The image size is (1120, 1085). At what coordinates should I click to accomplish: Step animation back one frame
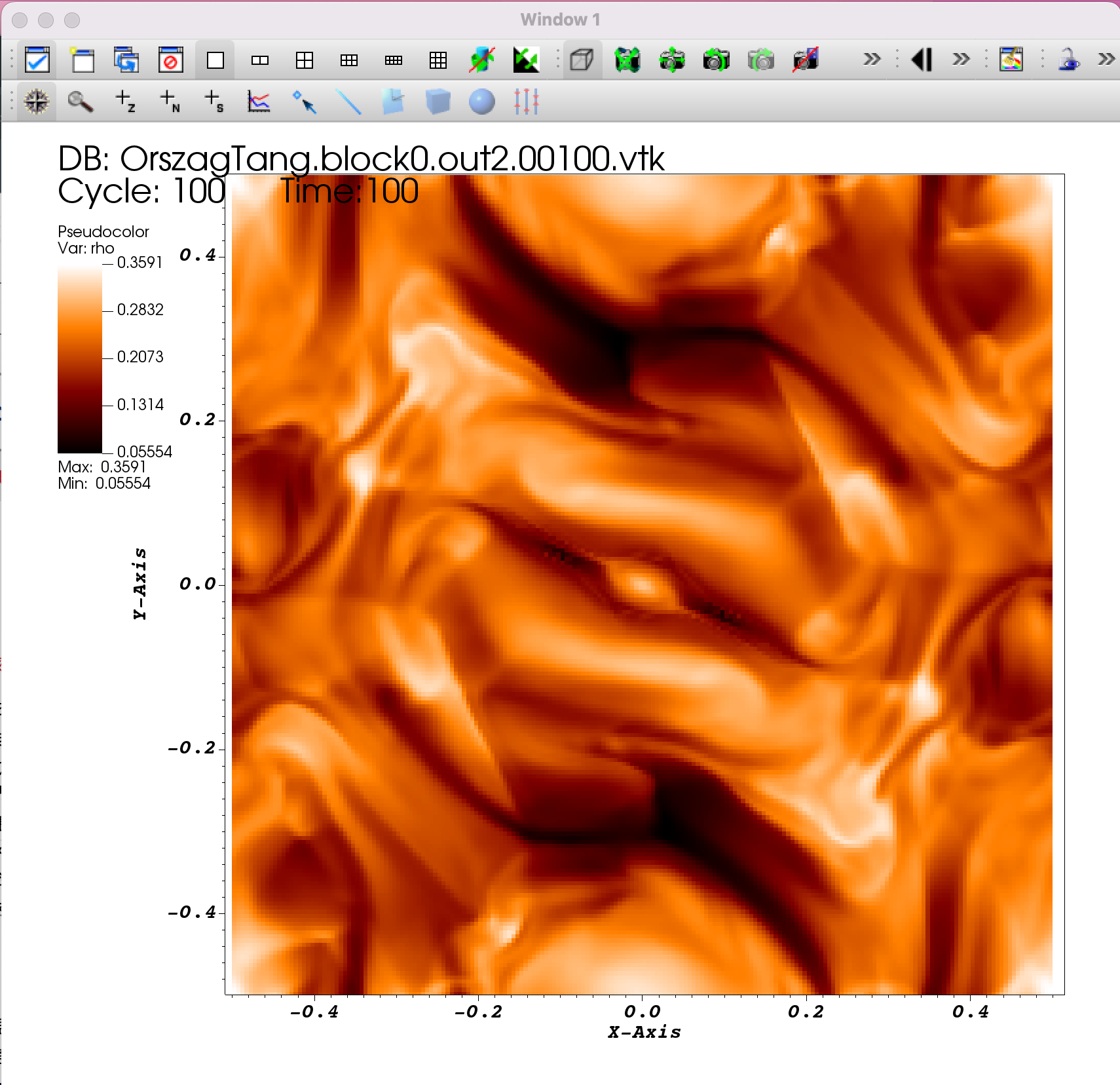922,60
